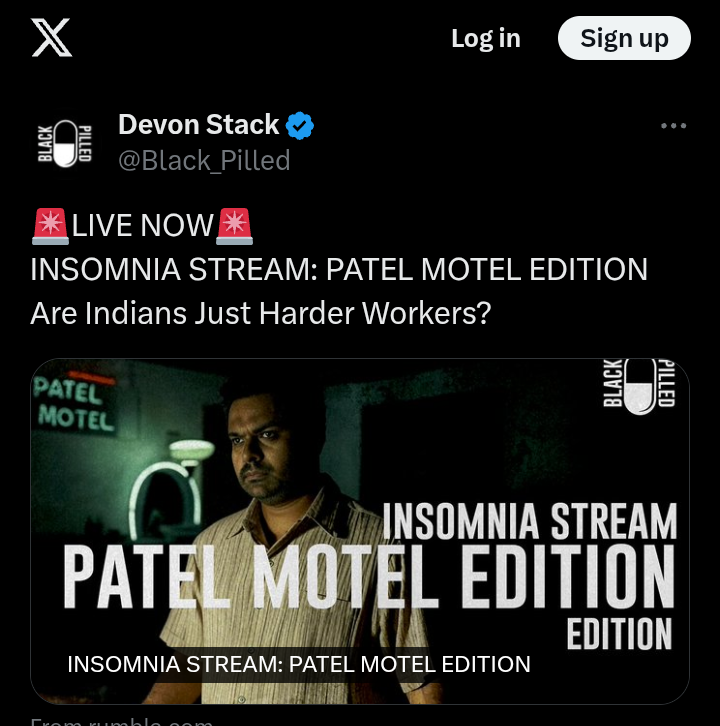Click the INSOMNIA STREAM: PATEL MOTEL EDITION post line

tap(339, 269)
